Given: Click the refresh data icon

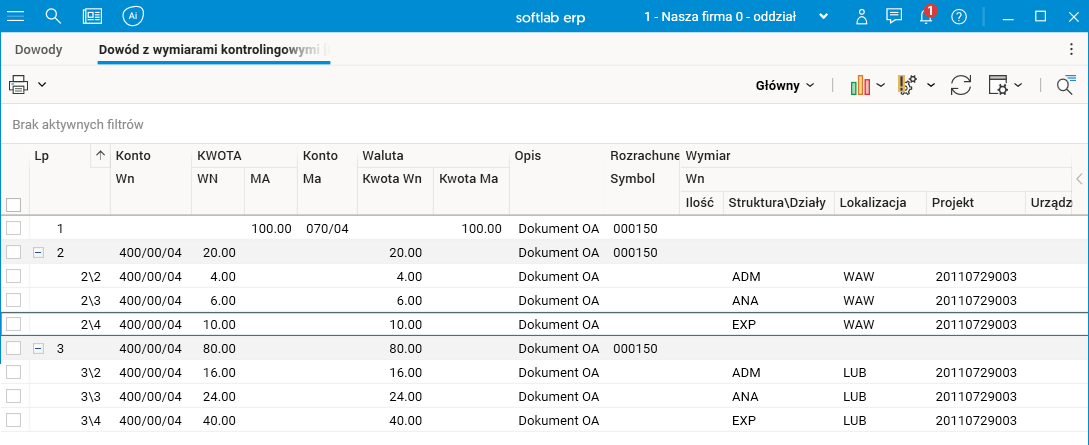Looking at the screenshot, I should tap(961, 86).
